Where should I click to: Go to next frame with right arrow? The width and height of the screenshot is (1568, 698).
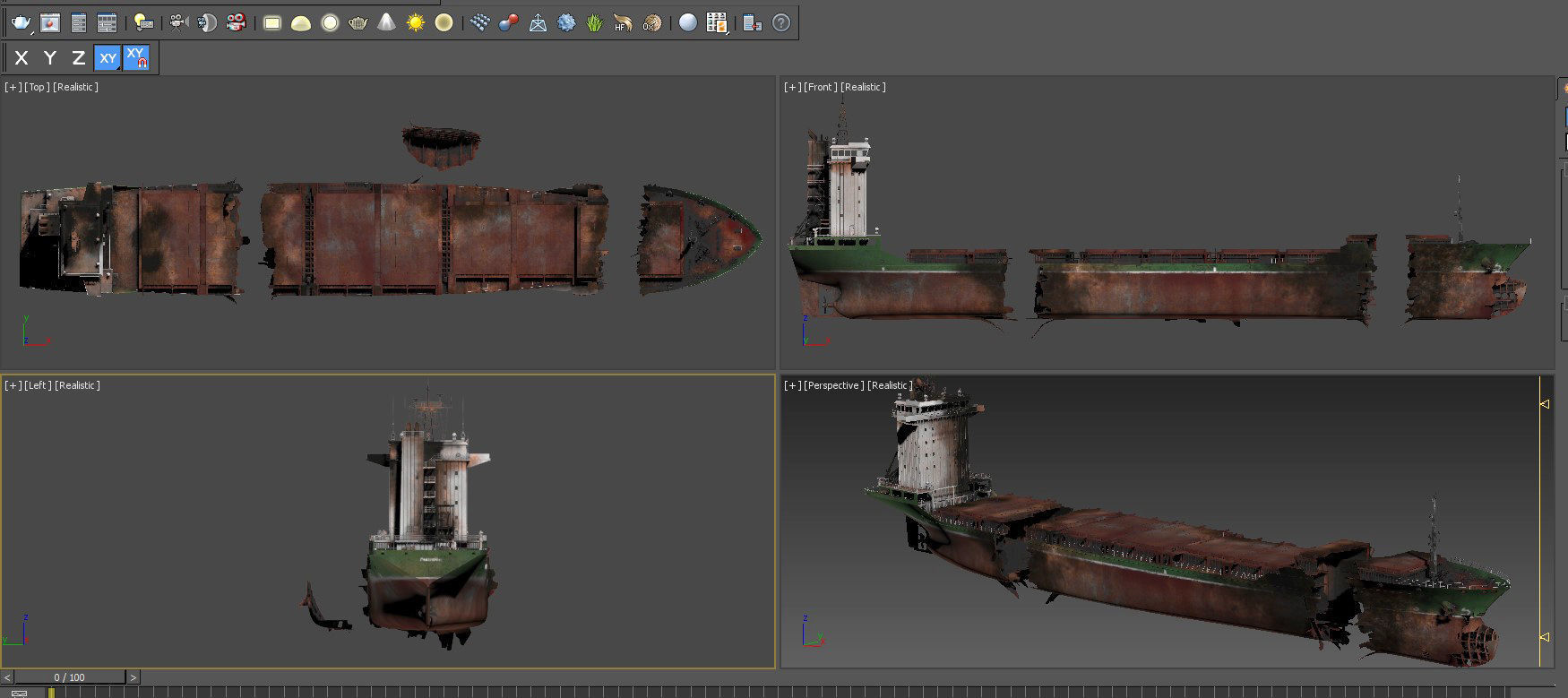pos(134,677)
